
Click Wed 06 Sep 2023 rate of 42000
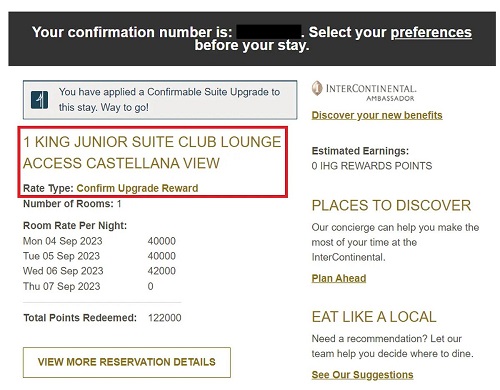click(162, 271)
